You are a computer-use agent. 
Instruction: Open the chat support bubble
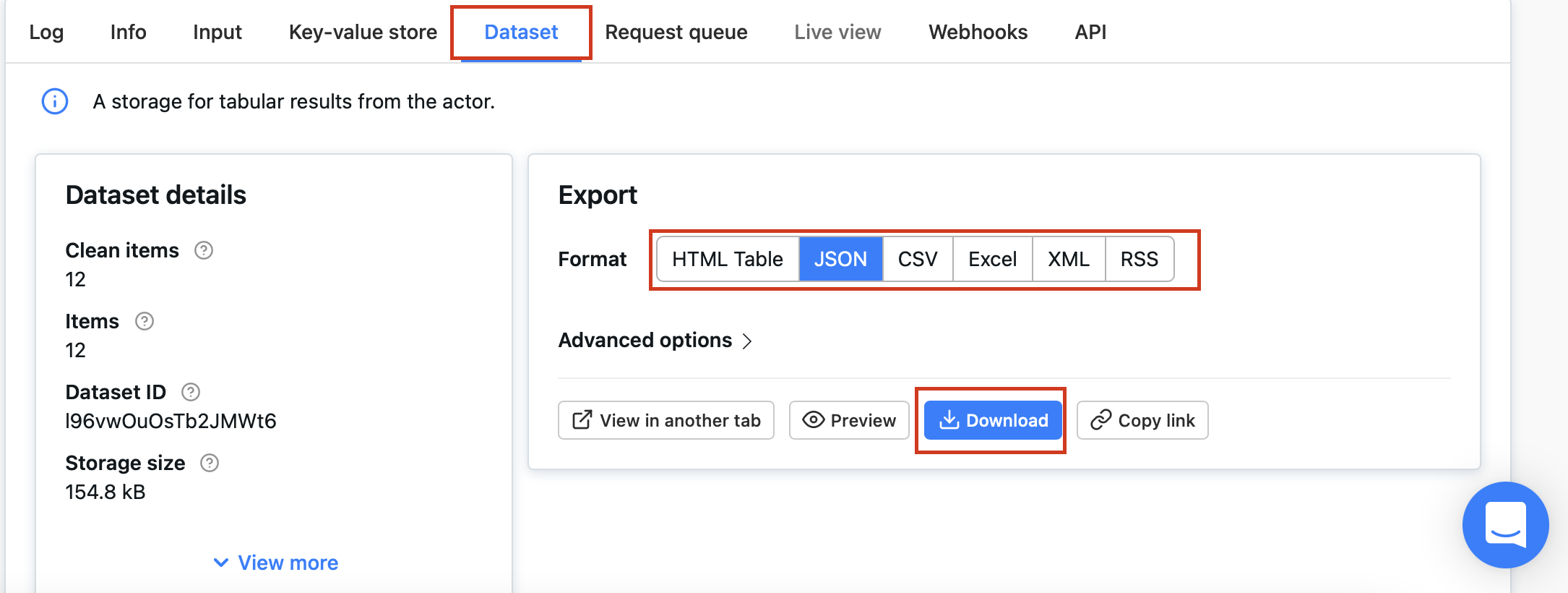(1505, 525)
